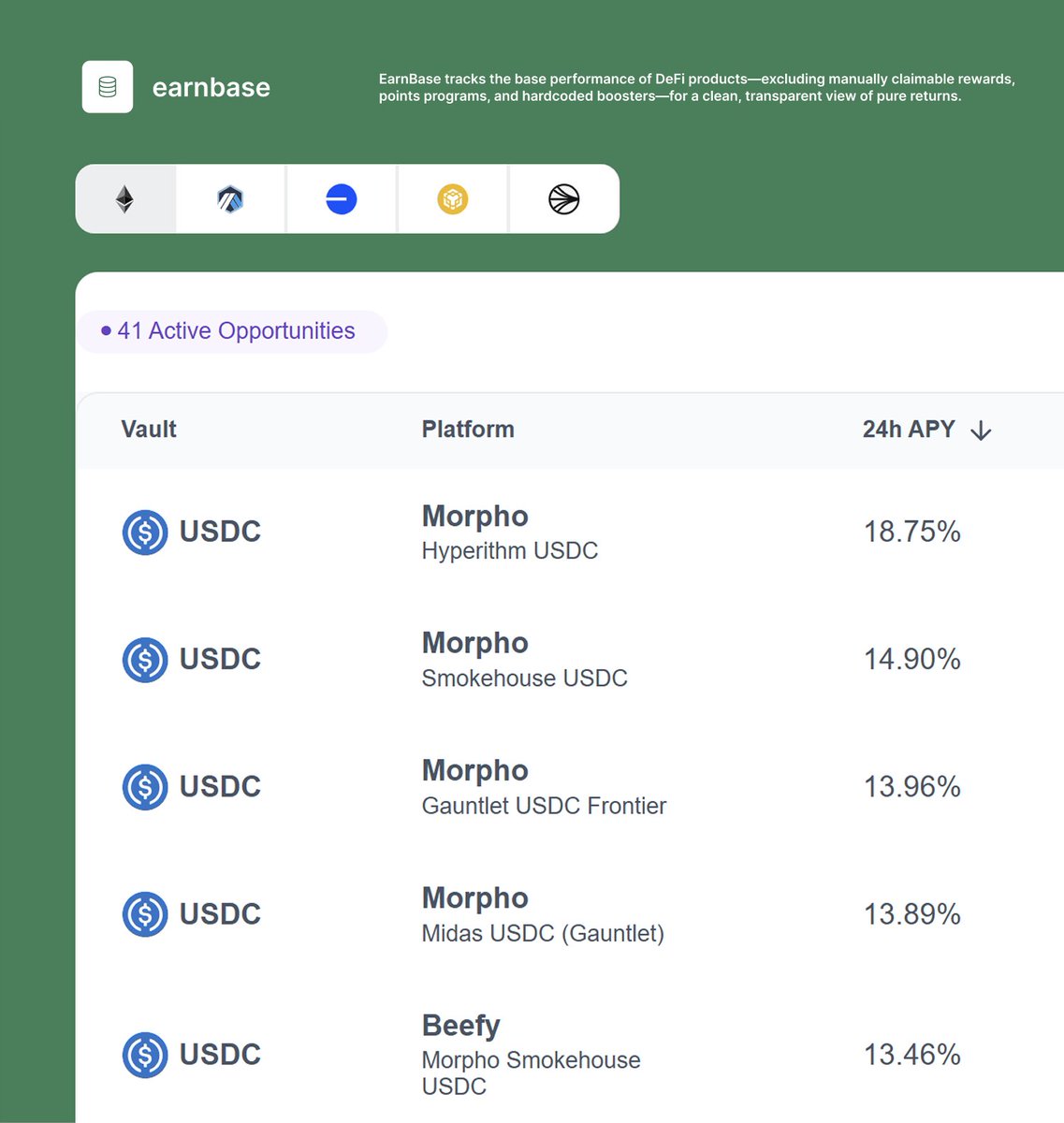Open Morpho platform above Smokehouse USDC
Screen dimensions: 1064x1123
475,644
